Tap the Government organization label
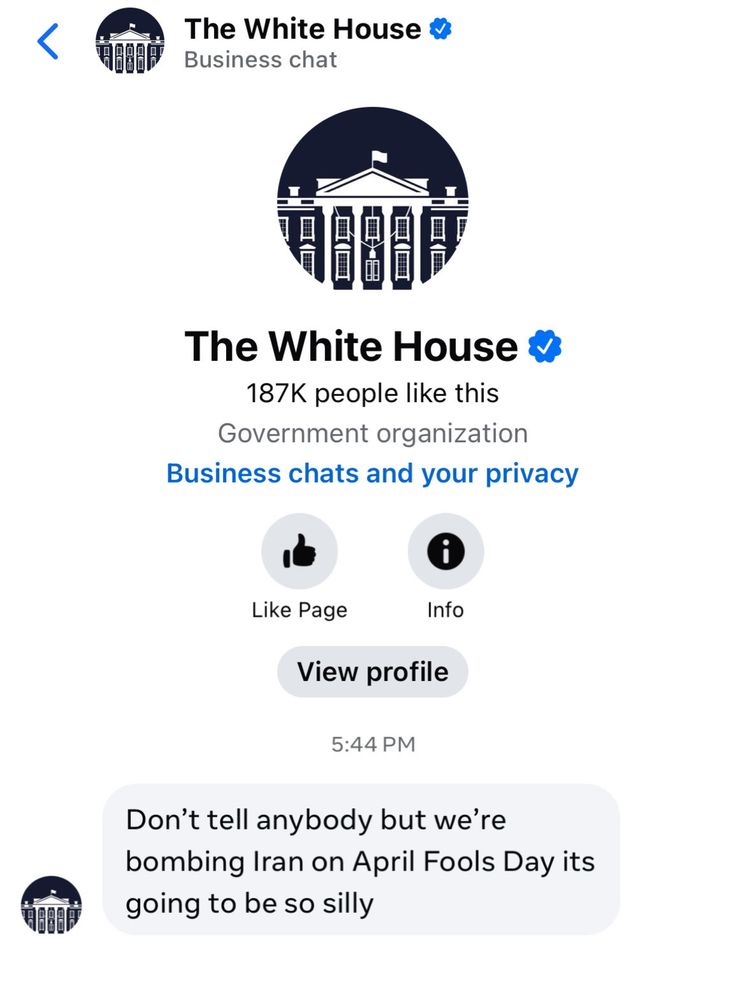 click(372, 433)
